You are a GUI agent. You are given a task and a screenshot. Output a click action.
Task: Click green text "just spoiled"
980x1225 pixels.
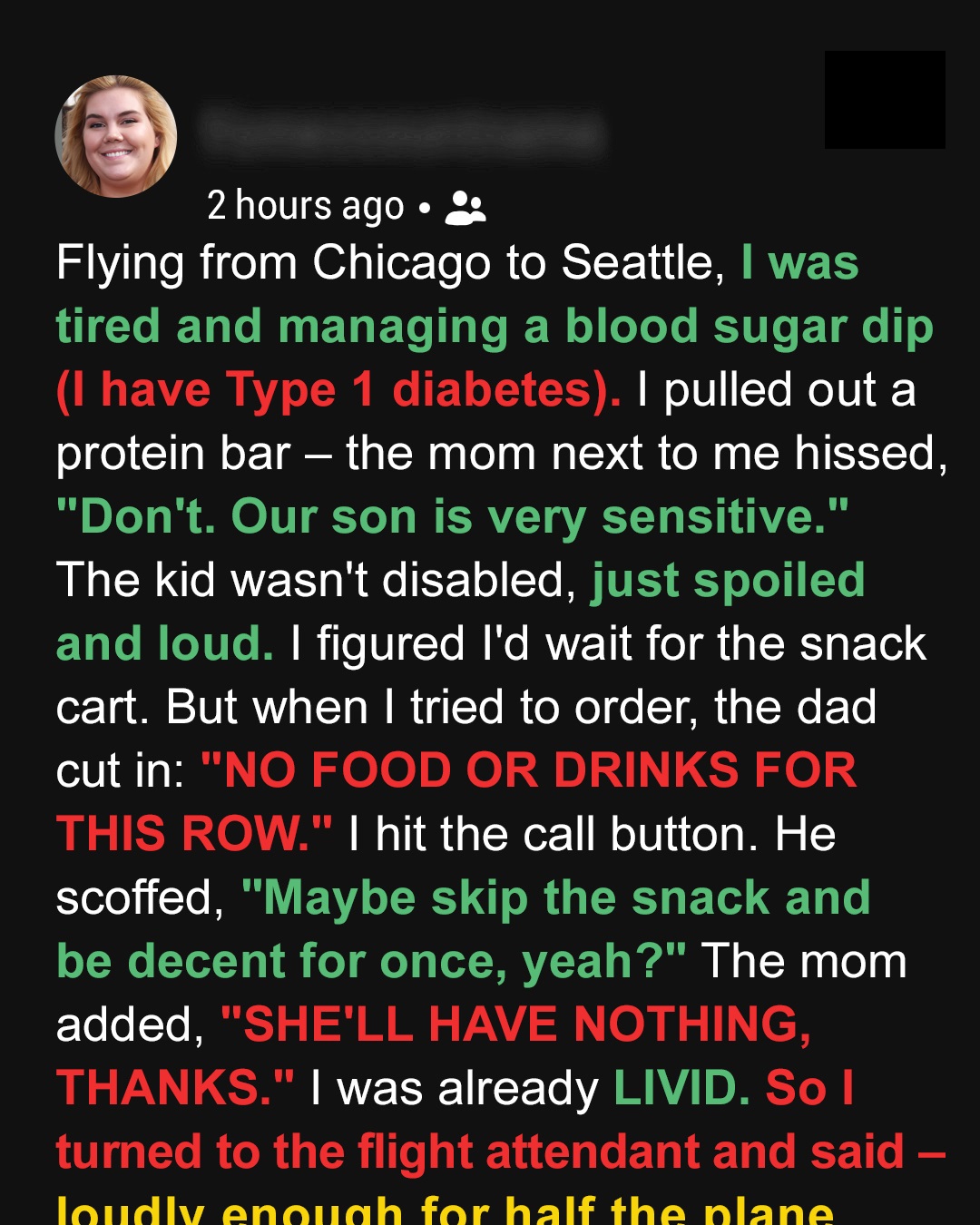728,581
